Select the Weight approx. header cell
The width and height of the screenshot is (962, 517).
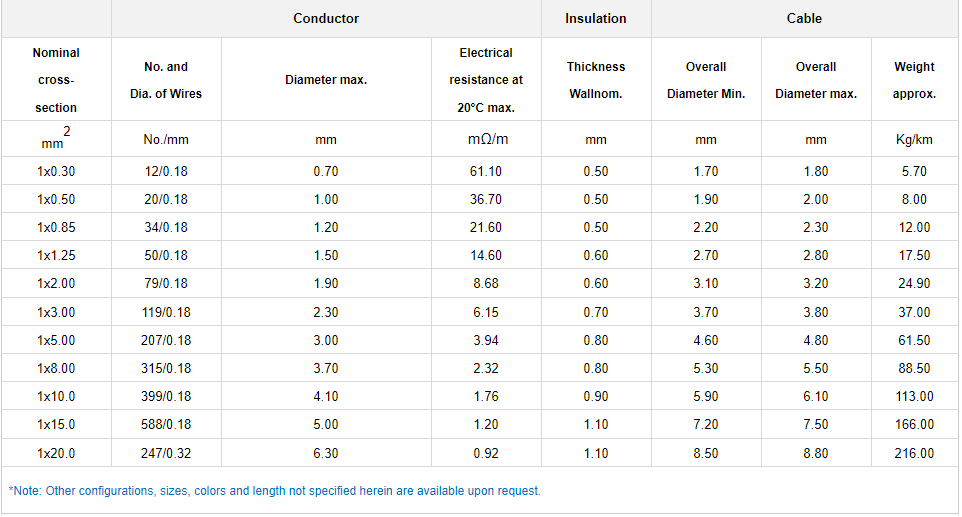point(914,80)
